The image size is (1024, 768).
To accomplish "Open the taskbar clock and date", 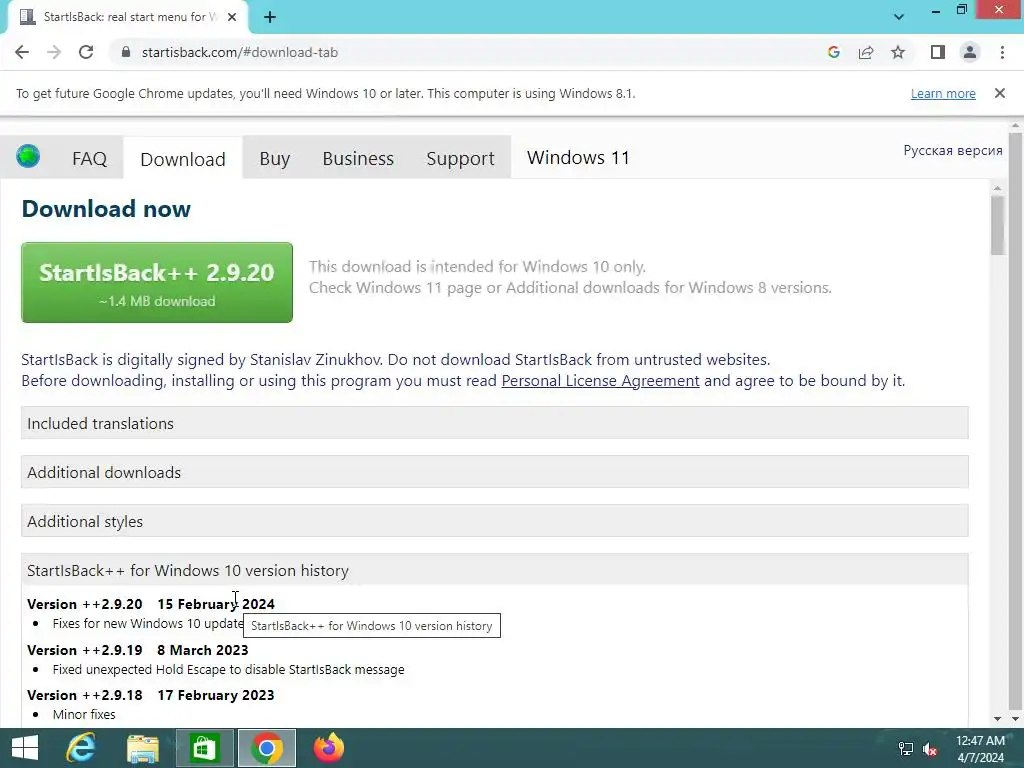I will click(x=980, y=749).
